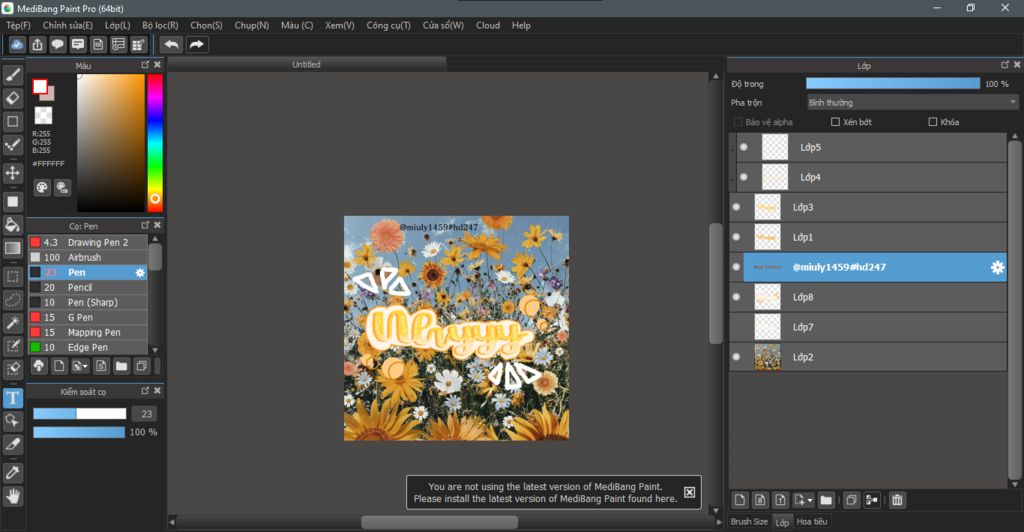Expand the add-brush dropdown button

pyautogui.click(x=80, y=366)
